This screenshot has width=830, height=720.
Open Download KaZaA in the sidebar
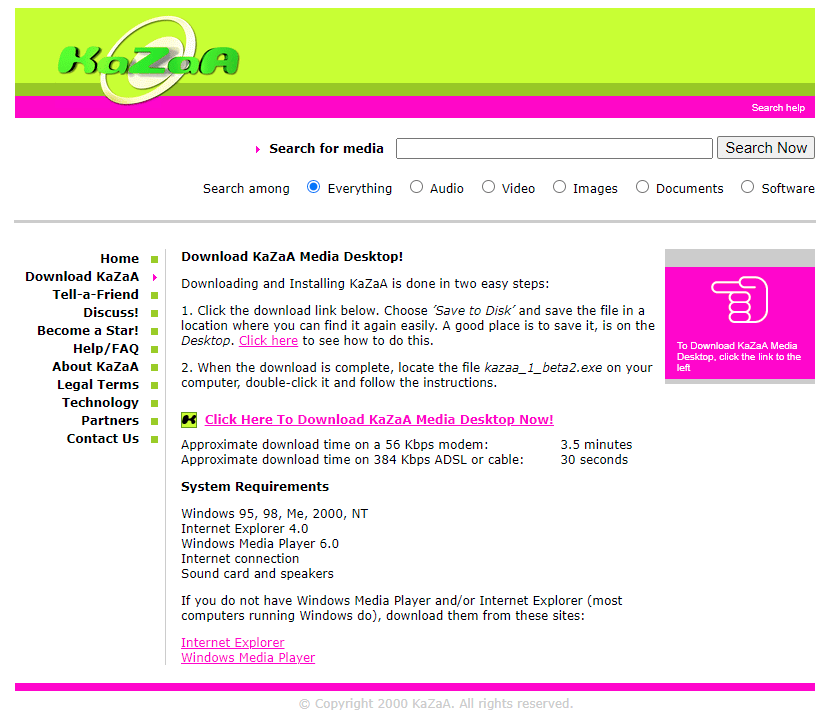(x=82, y=277)
